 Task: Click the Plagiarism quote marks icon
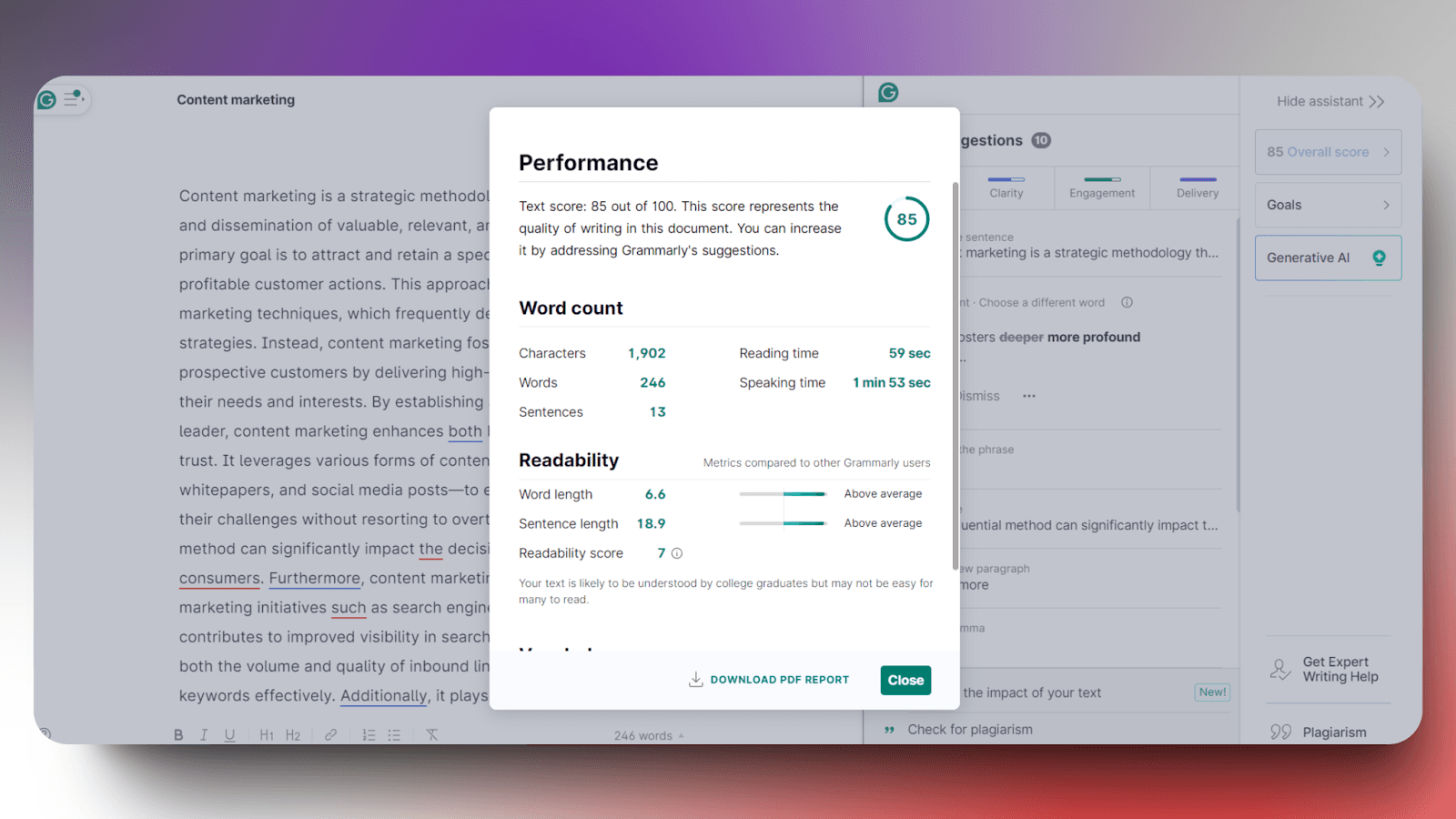(x=1281, y=733)
